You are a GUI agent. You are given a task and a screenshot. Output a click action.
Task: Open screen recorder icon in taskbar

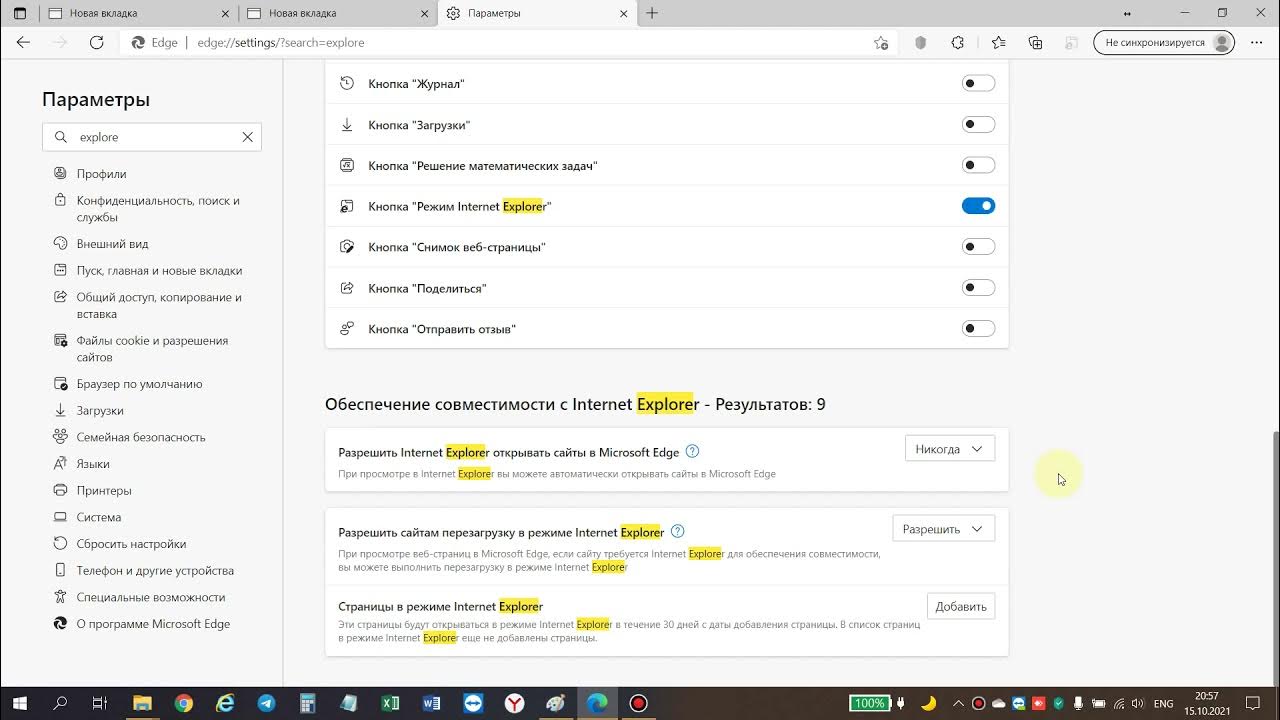[x=638, y=703]
